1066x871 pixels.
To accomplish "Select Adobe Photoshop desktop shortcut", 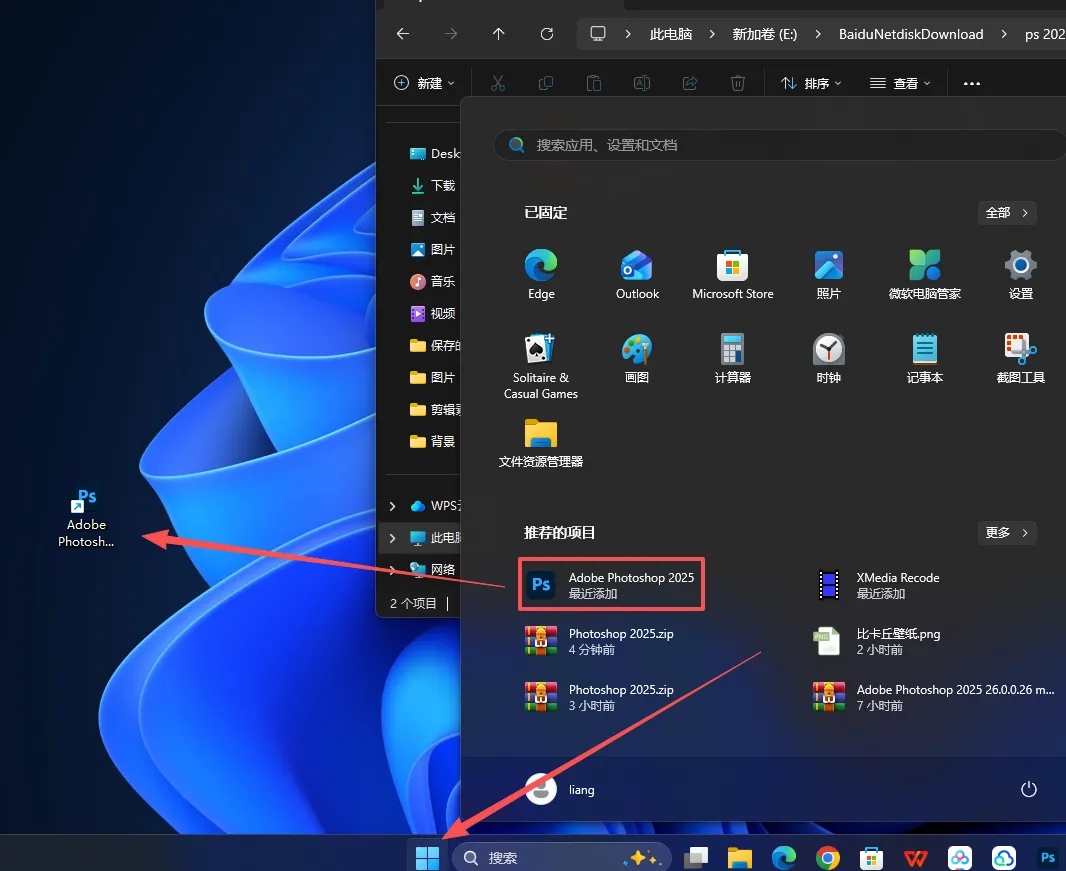I will click(x=86, y=518).
